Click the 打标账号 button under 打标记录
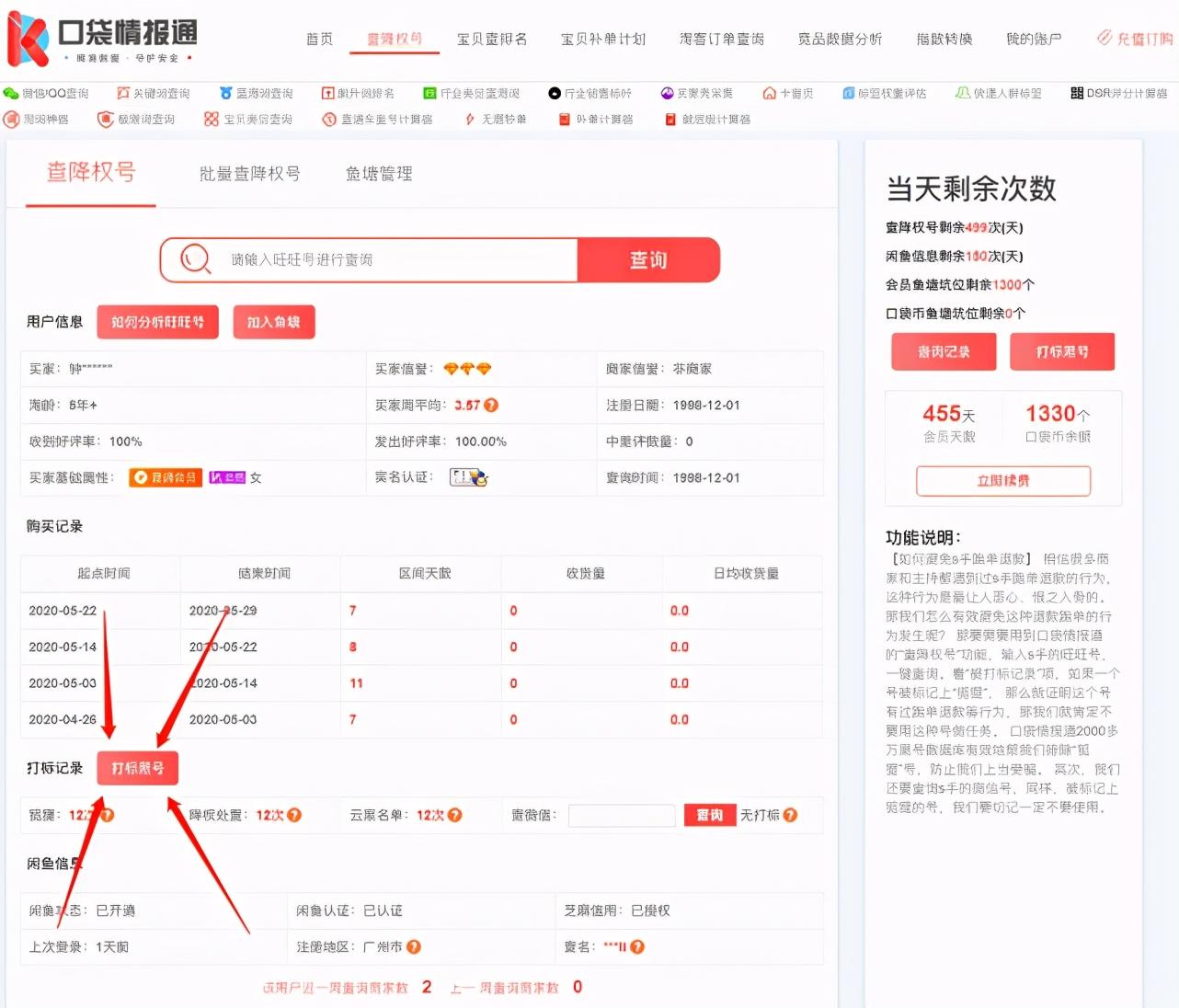This screenshot has width=1179, height=1008. pyautogui.click(x=137, y=768)
